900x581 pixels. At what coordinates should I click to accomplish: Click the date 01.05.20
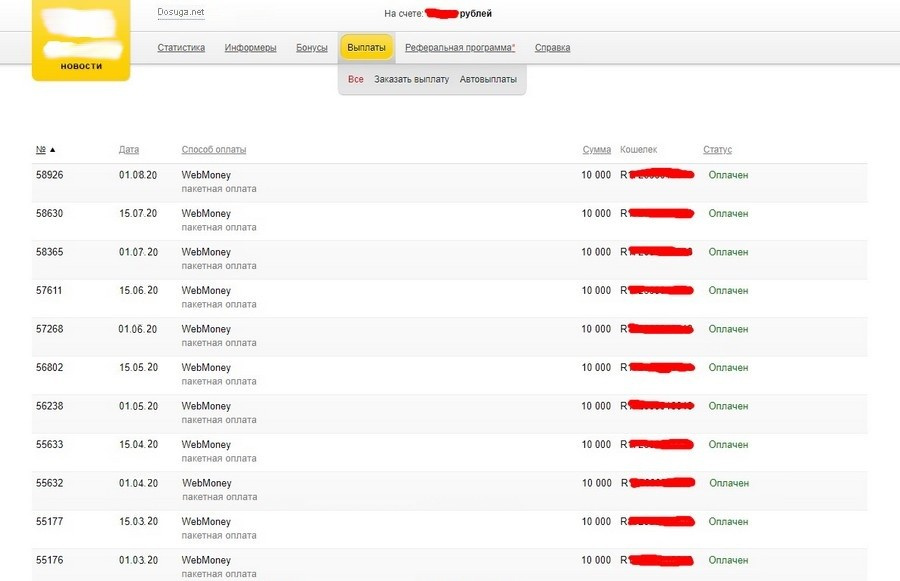tap(138, 405)
